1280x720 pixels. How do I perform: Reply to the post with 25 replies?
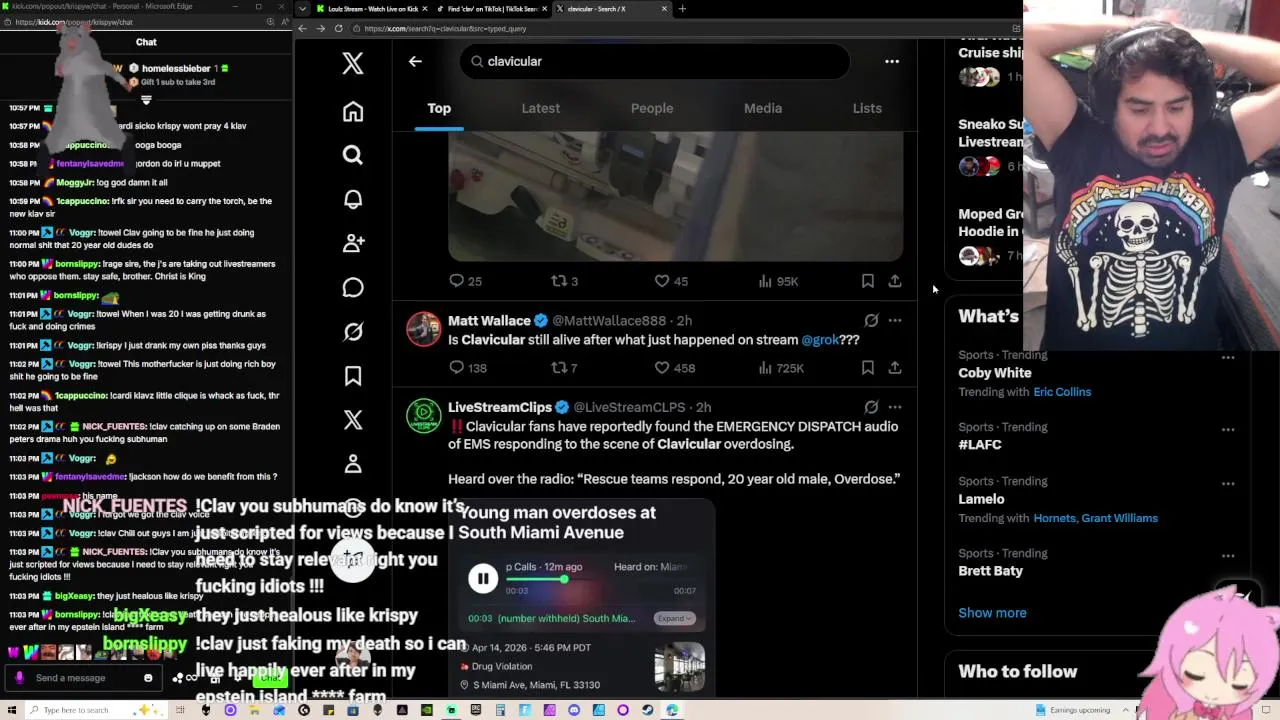click(x=465, y=281)
